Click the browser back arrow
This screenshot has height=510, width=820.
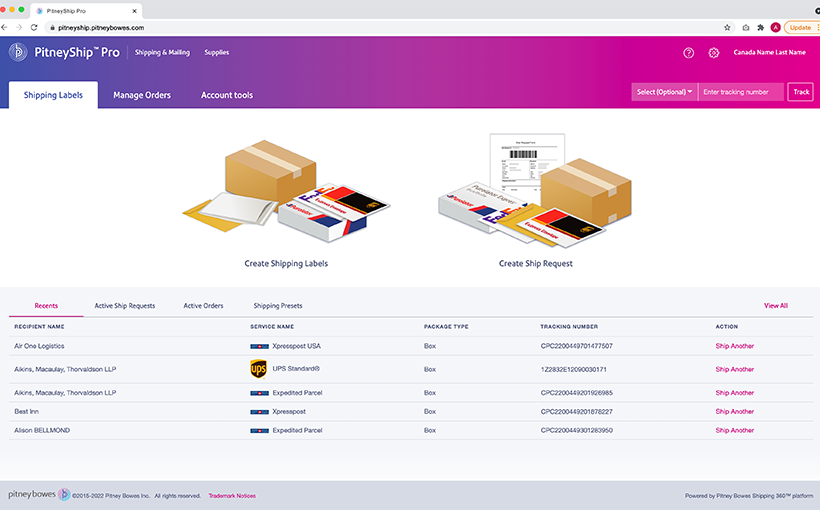pos(4,27)
